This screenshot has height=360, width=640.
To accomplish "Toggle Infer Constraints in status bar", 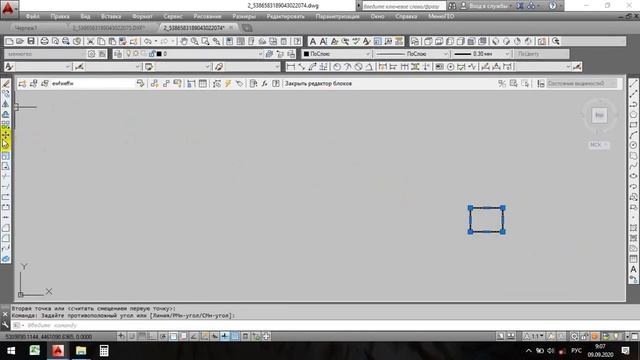I will tap(122, 336).
